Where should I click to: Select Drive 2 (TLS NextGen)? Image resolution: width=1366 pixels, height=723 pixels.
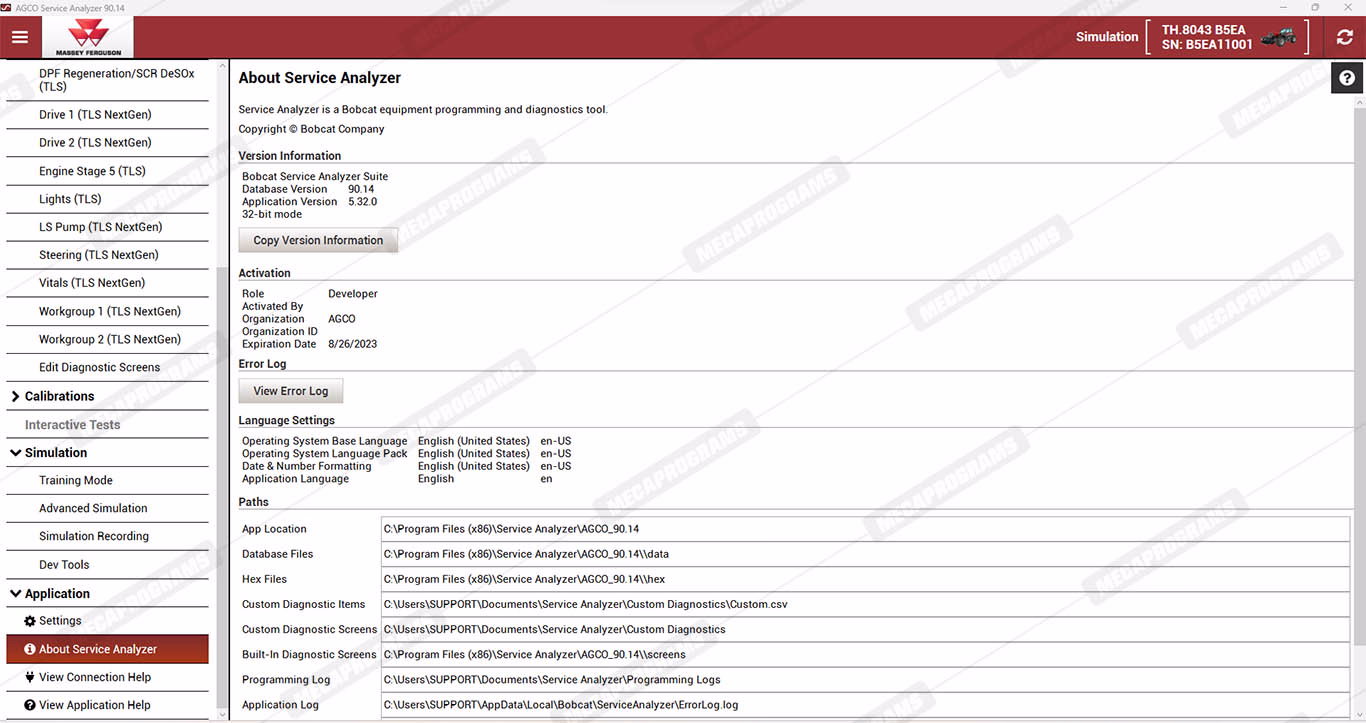click(108, 142)
